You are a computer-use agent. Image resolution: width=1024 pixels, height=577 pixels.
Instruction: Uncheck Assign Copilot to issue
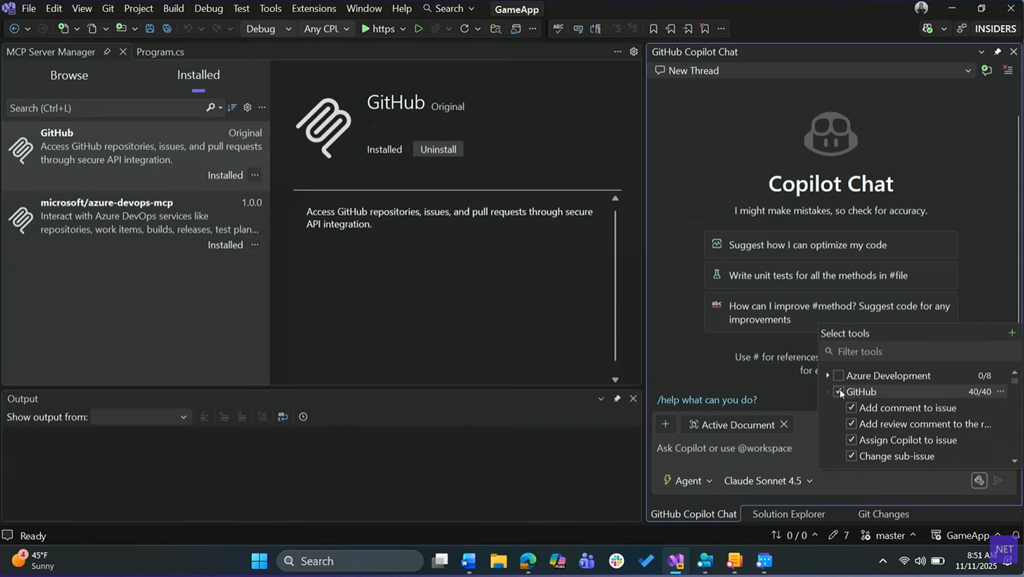(851, 440)
